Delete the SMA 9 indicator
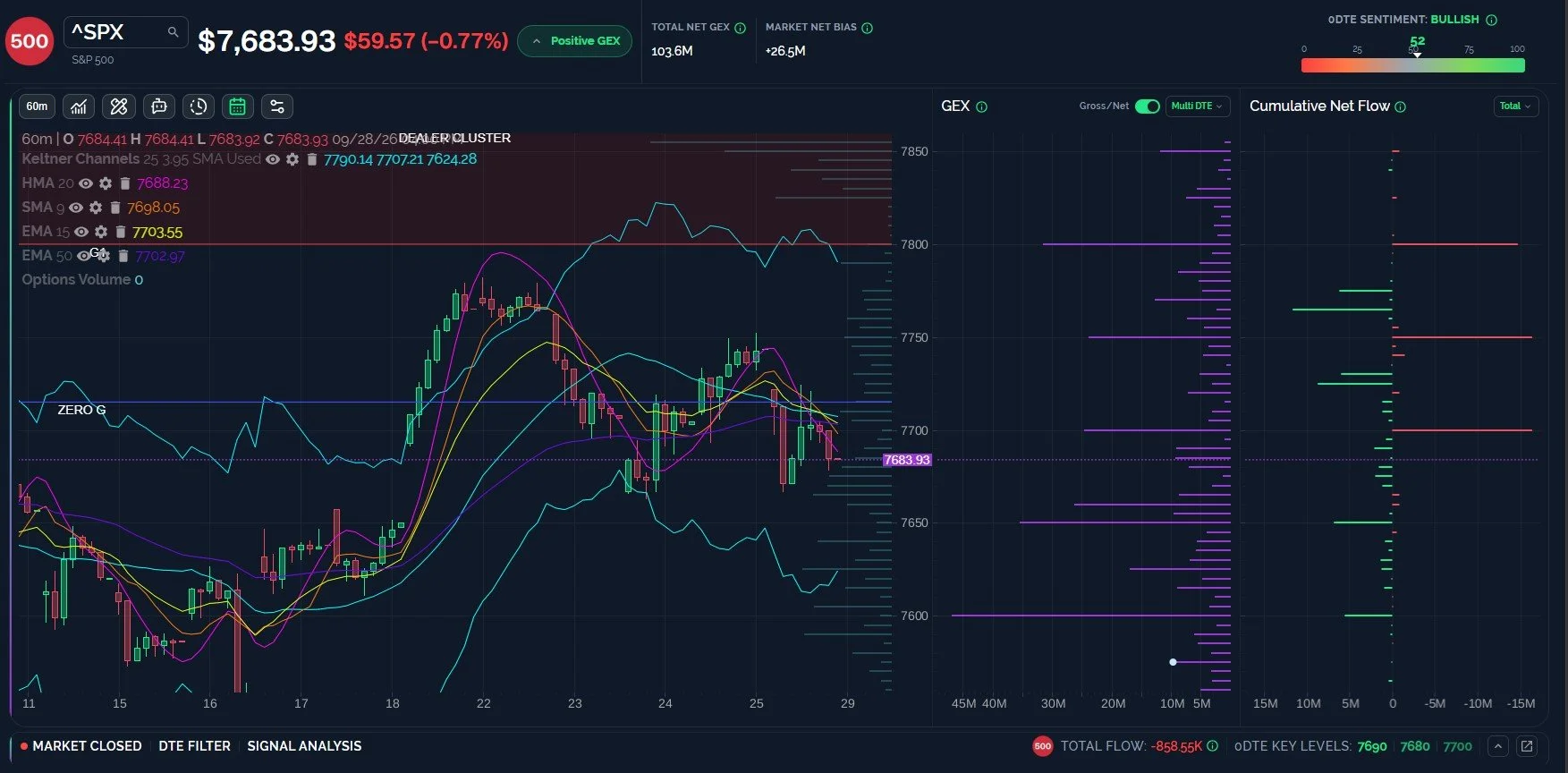1568x773 pixels. [x=115, y=208]
